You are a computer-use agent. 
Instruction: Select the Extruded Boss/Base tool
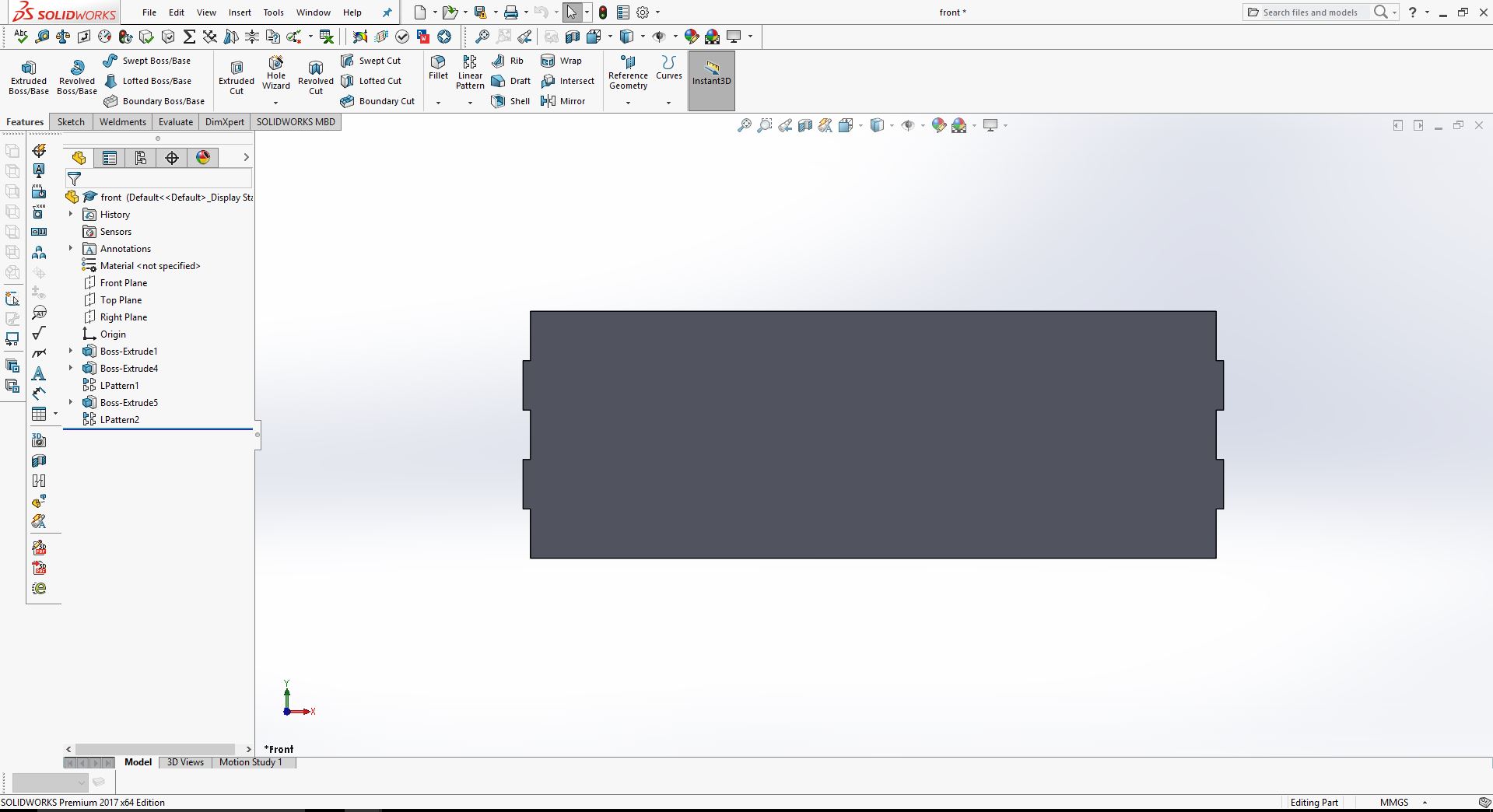coord(29,78)
